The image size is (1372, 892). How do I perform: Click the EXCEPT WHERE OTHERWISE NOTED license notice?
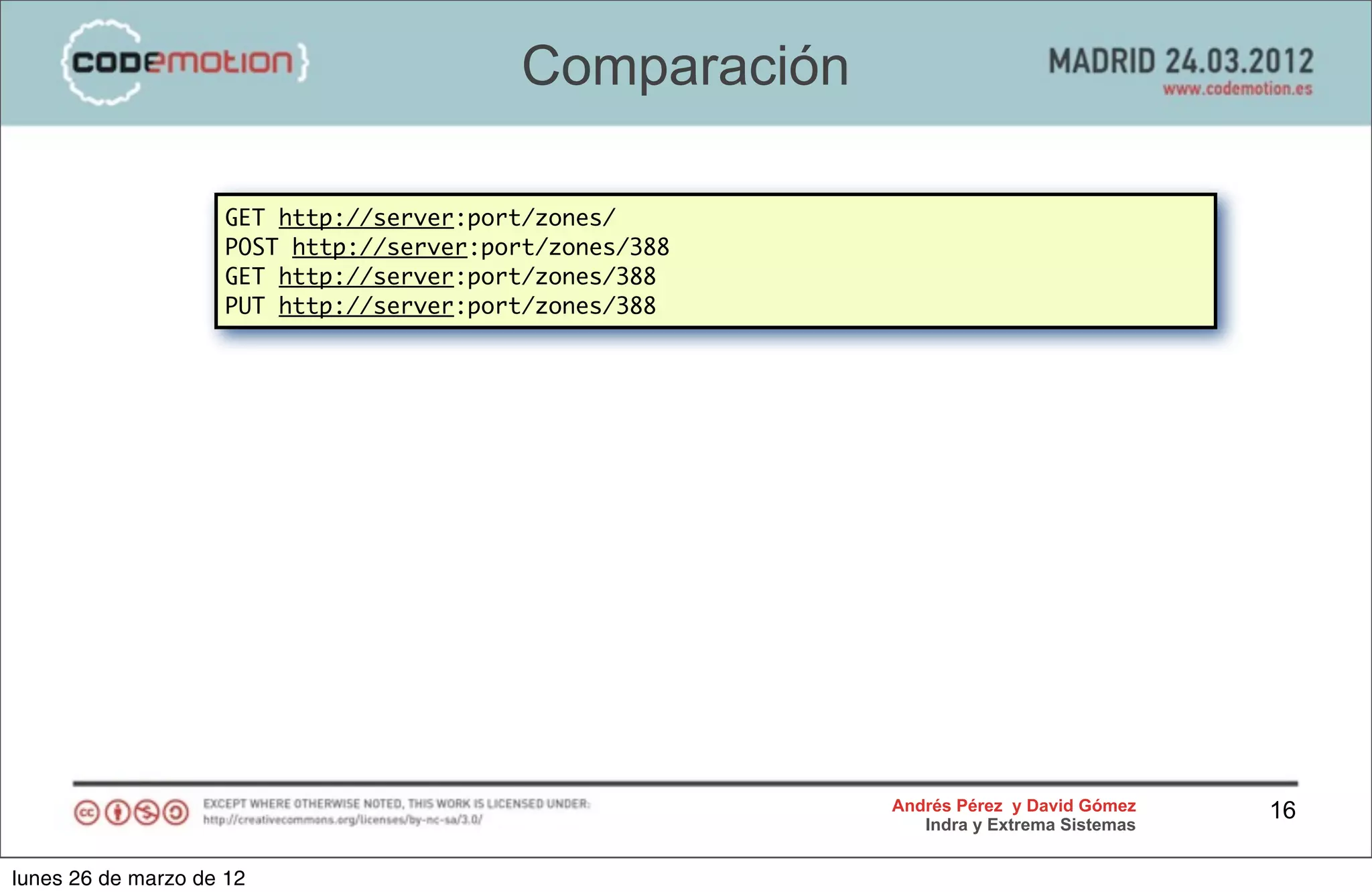coord(397,804)
